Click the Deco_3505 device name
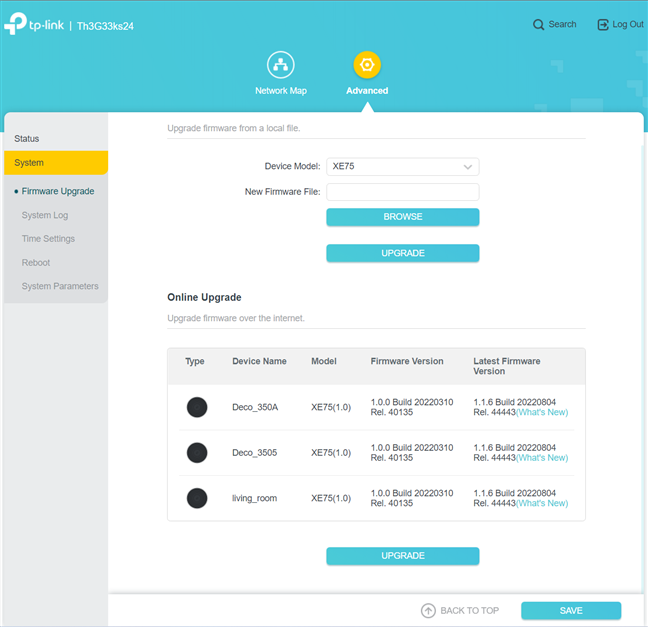Viewport: 648px width, 627px height. pos(255,453)
